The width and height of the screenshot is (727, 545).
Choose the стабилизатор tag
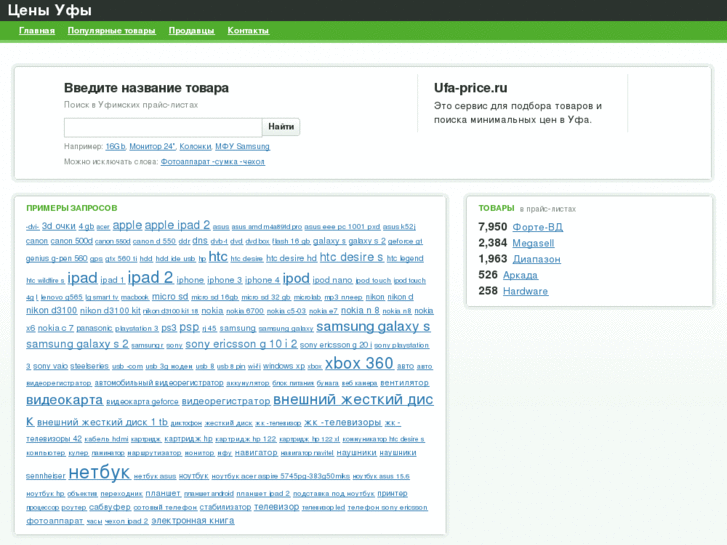coord(225,507)
